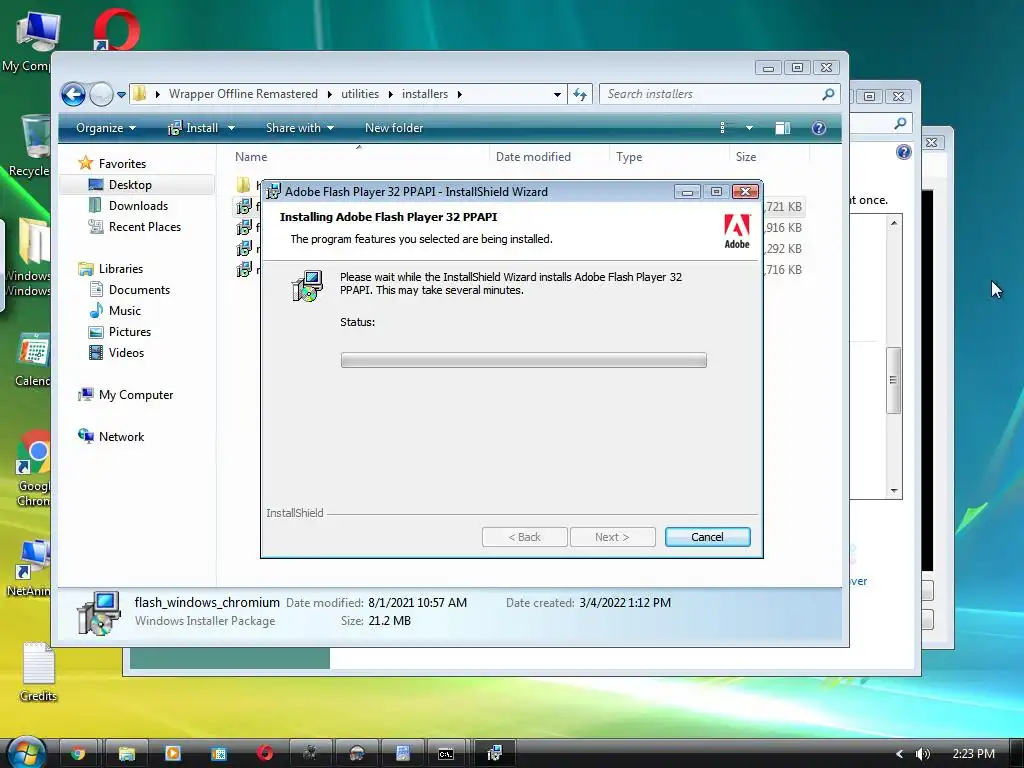1024x768 pixels.
Task: Toggle the preview pane icon
Action: 782,128
